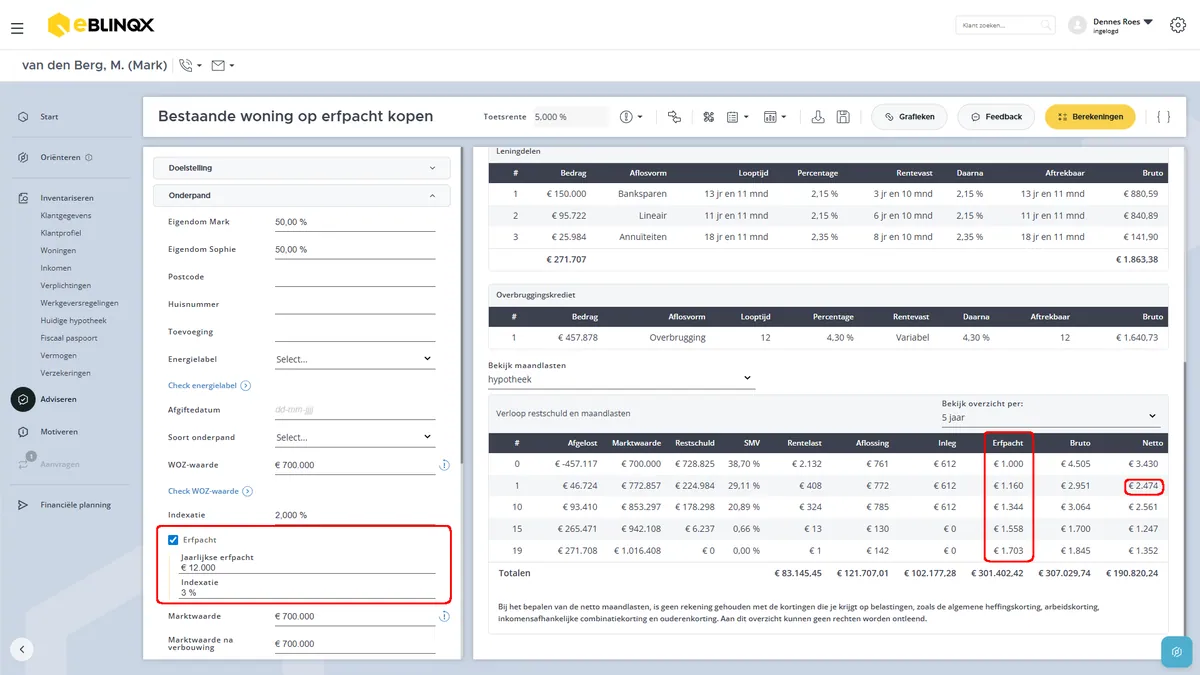
Task: Expand the Doelstelling section
Action: pyautogui.click(x=302, y=168)
